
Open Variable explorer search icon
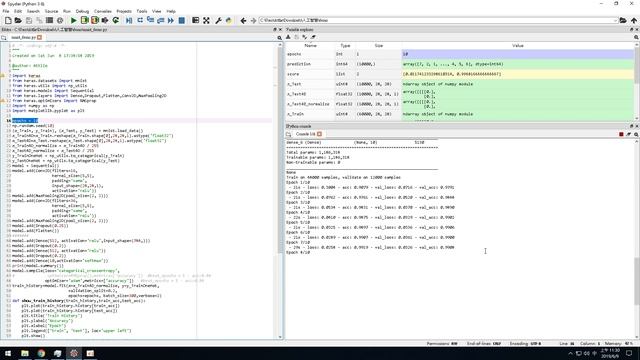tap(636, 37)
